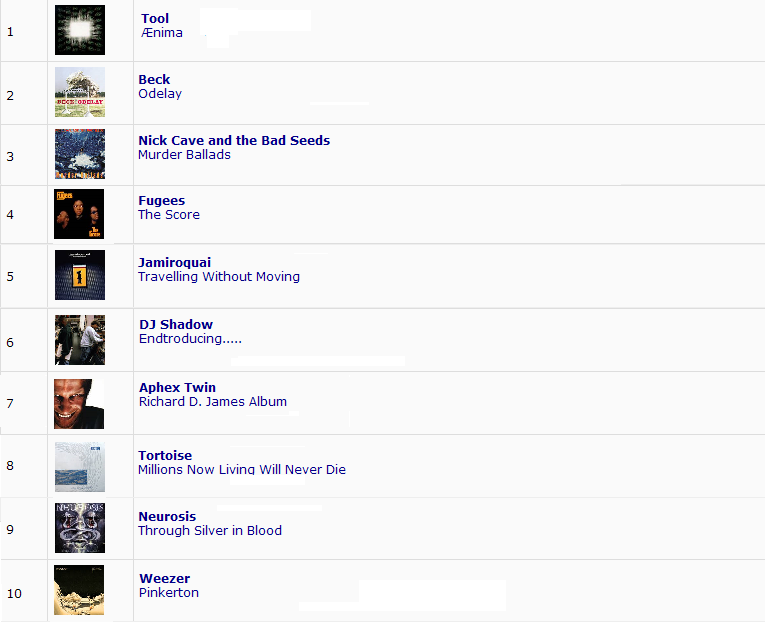The width and height of the screenshot is (765, 622).
Task: Click the Tortoise album cover thumbnail
Action: [80, 467]
